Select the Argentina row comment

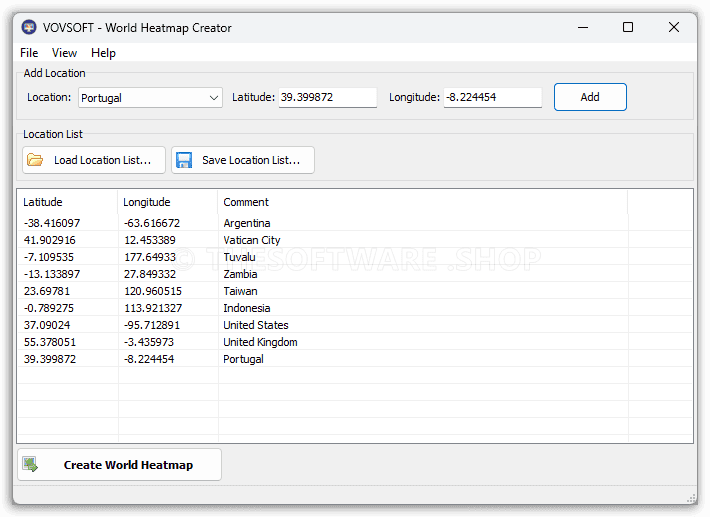tap(247, 223)
